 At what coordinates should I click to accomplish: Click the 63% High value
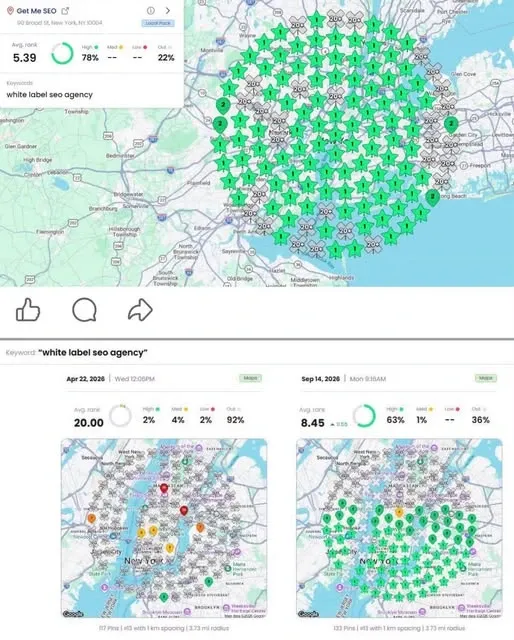point(396,420)
